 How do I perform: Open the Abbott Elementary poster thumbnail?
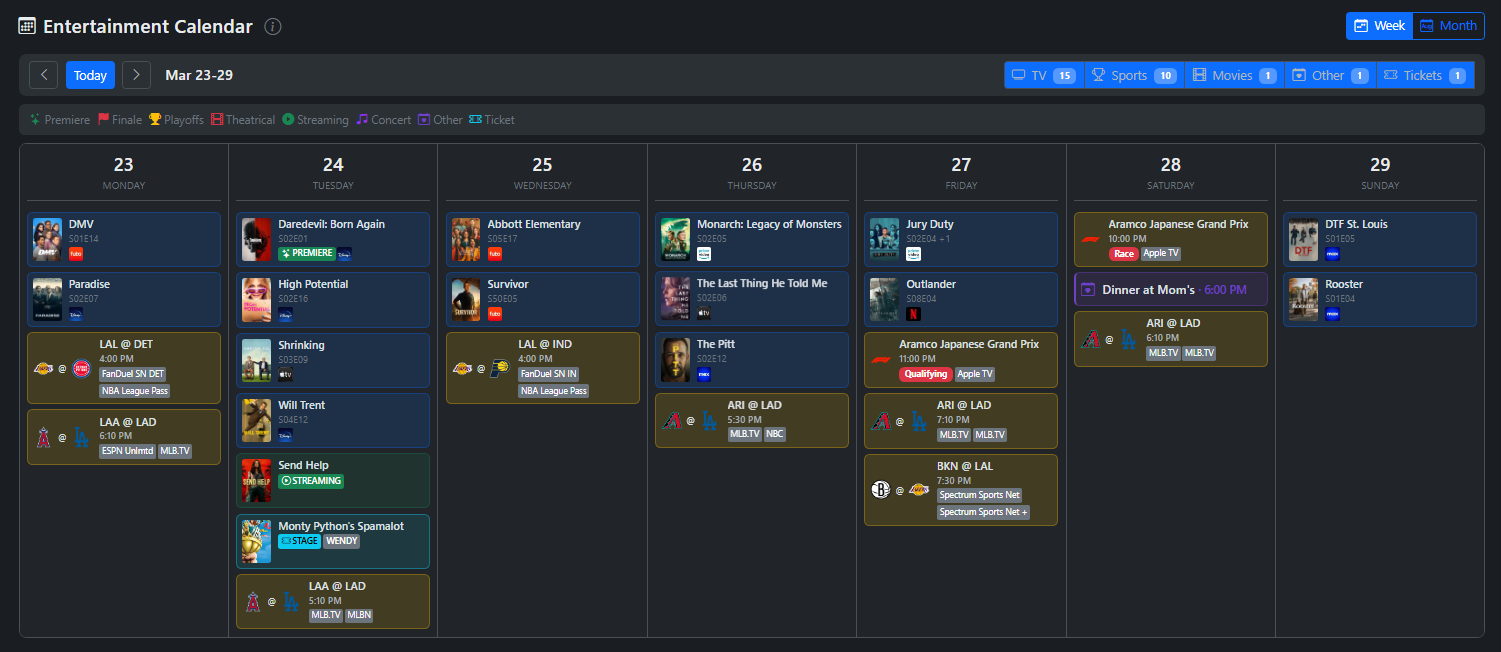[x=466, y=239]
